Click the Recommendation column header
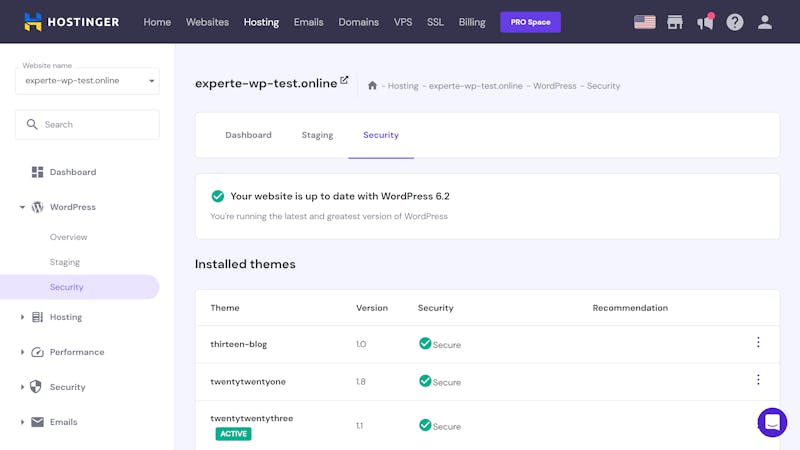 point(630,308)
